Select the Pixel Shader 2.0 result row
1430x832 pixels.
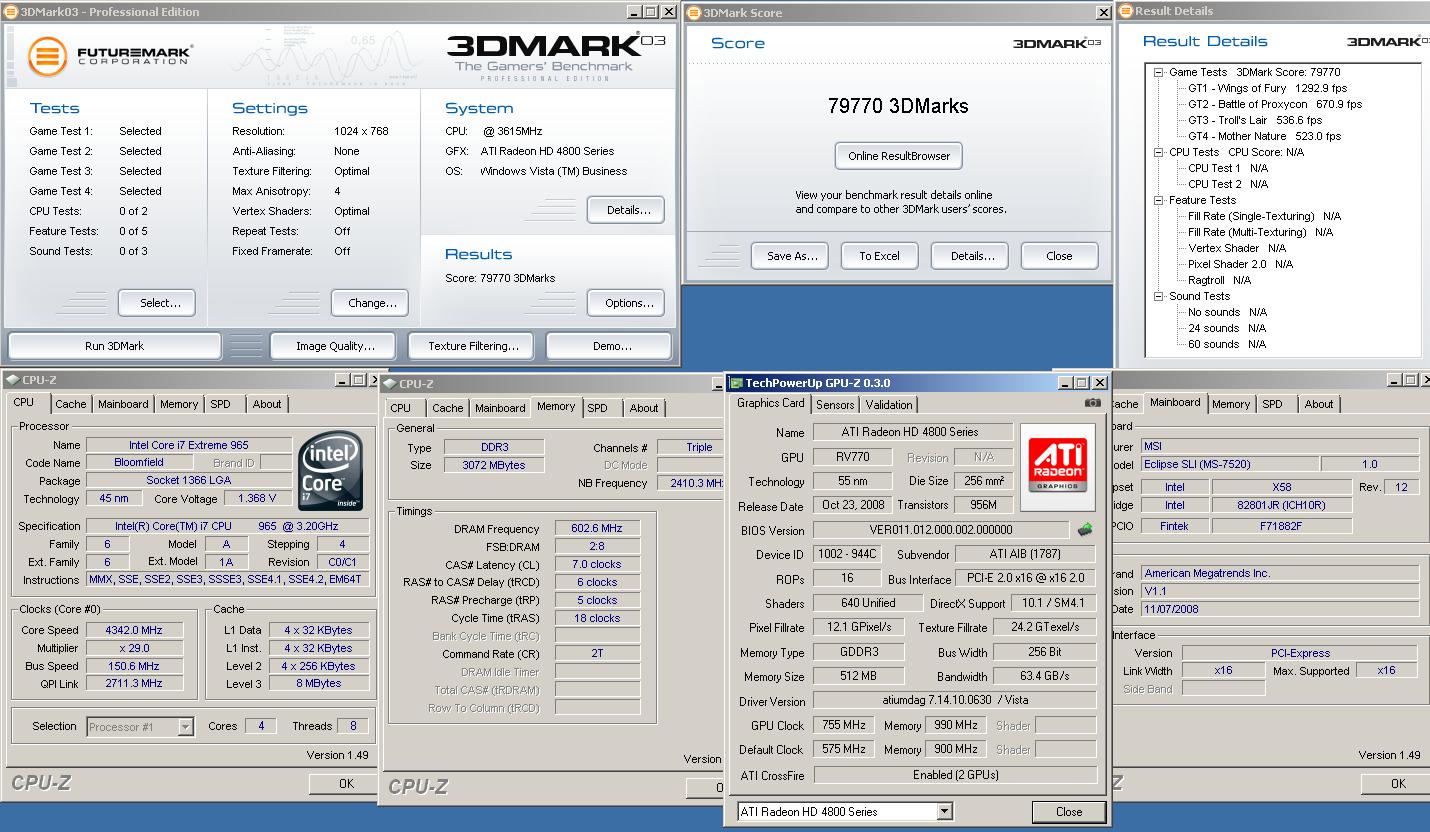point(1240,264)
